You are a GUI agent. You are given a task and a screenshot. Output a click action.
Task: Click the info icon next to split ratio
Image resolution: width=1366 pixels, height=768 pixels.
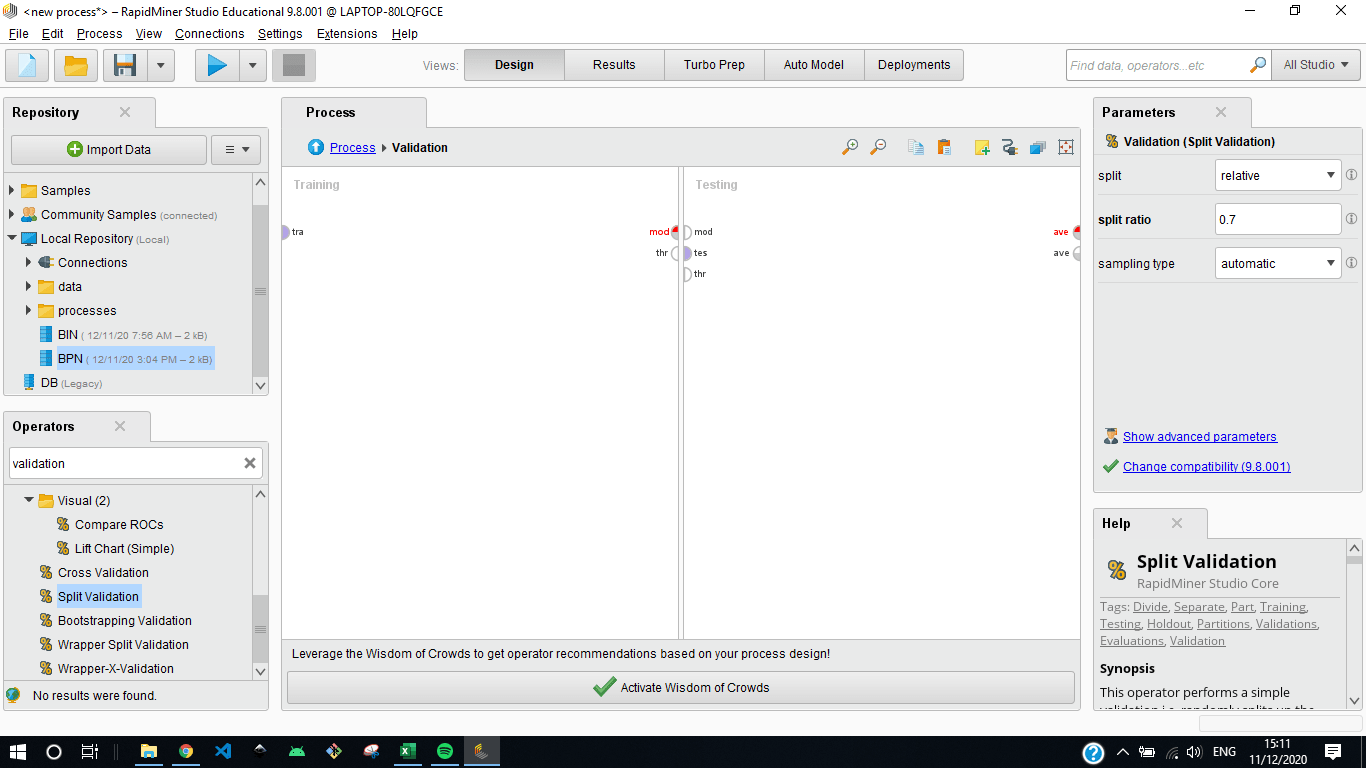click(1351, 219)
